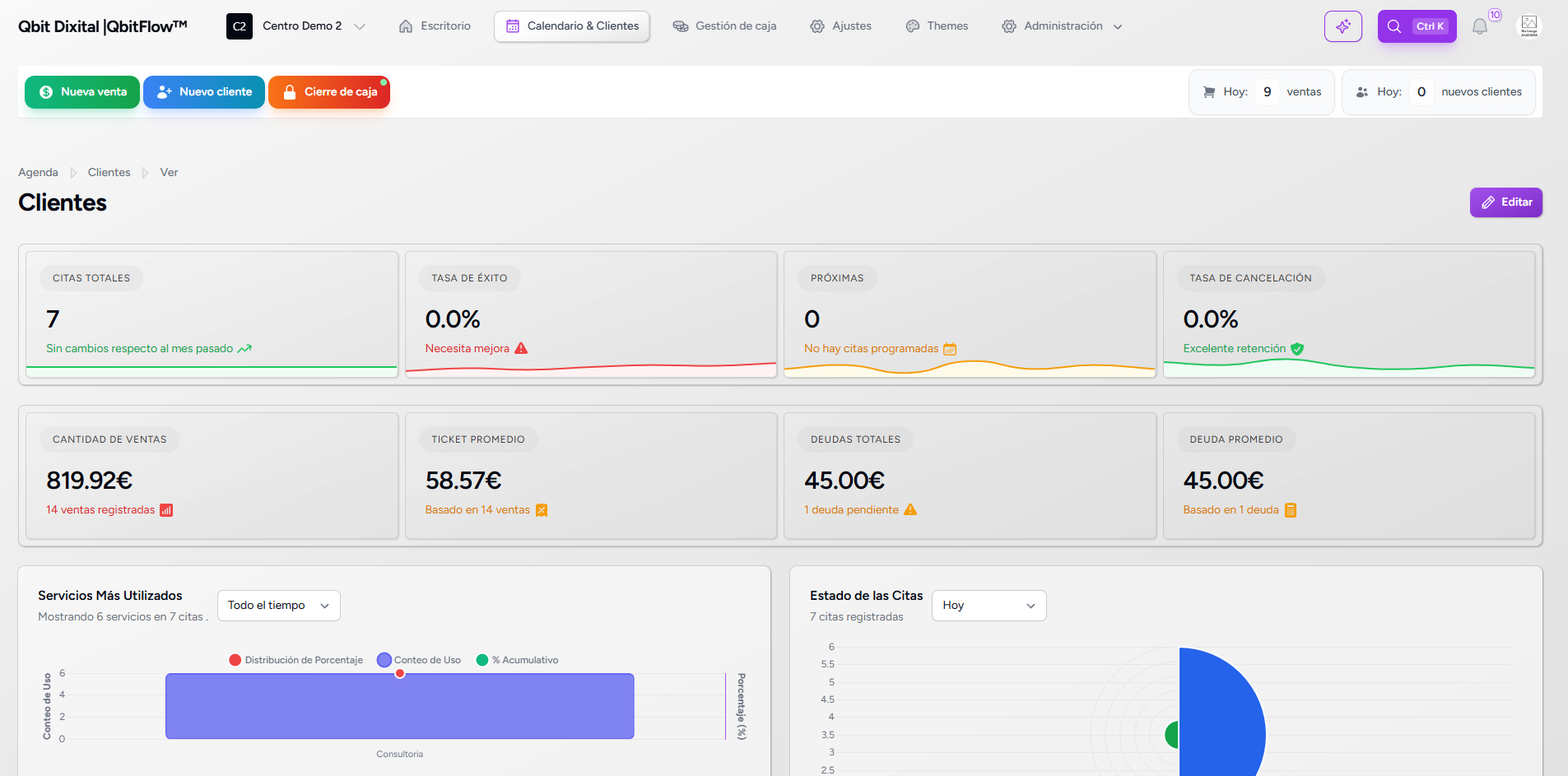1568x776 pixels.
Task: Click the Deudas Totales label
Action: click(855, 439)
